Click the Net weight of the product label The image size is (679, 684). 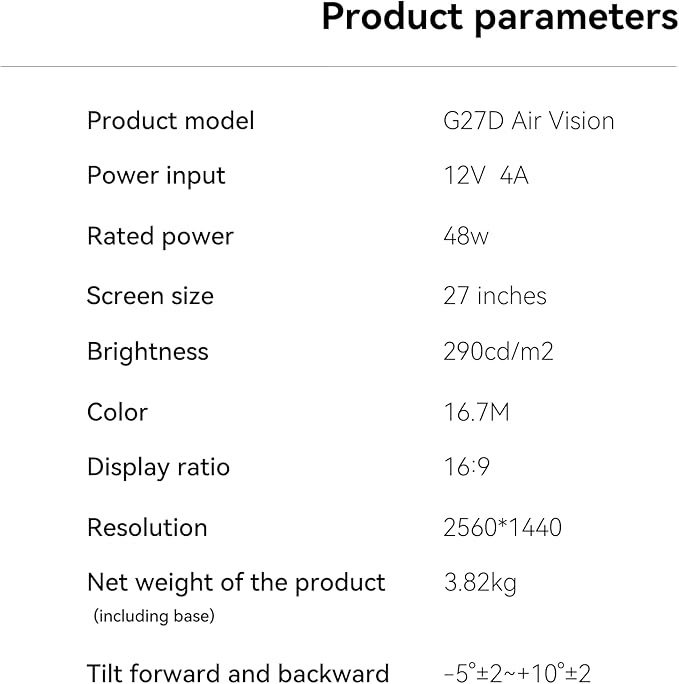click(236, 582)
